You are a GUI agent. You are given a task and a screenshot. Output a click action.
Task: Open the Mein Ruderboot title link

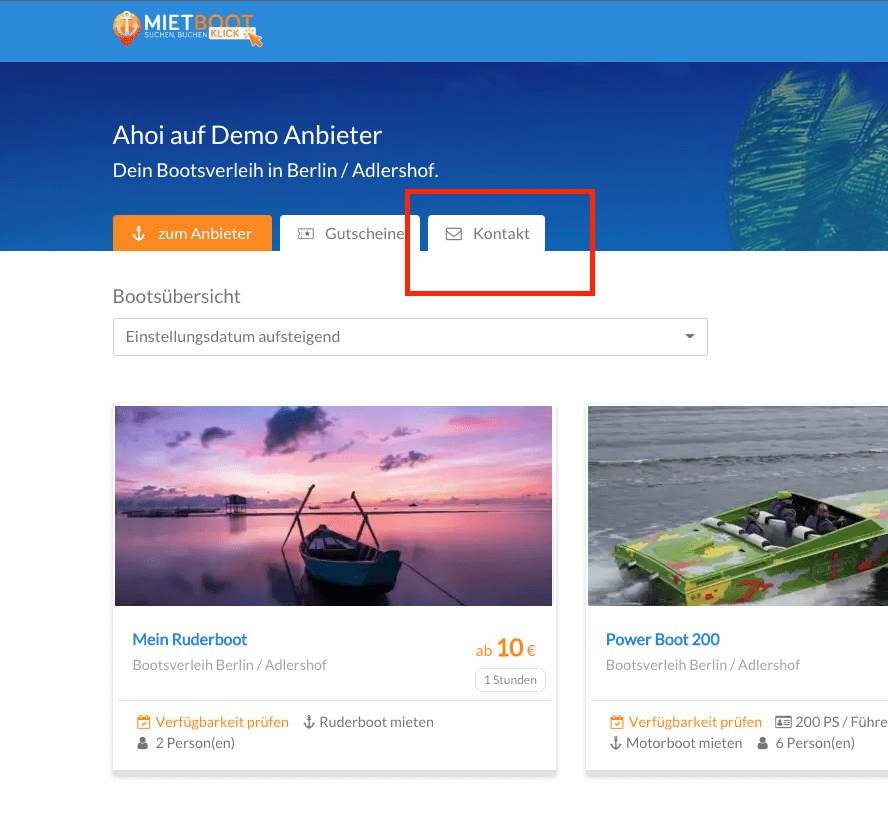tap(190, 639)
